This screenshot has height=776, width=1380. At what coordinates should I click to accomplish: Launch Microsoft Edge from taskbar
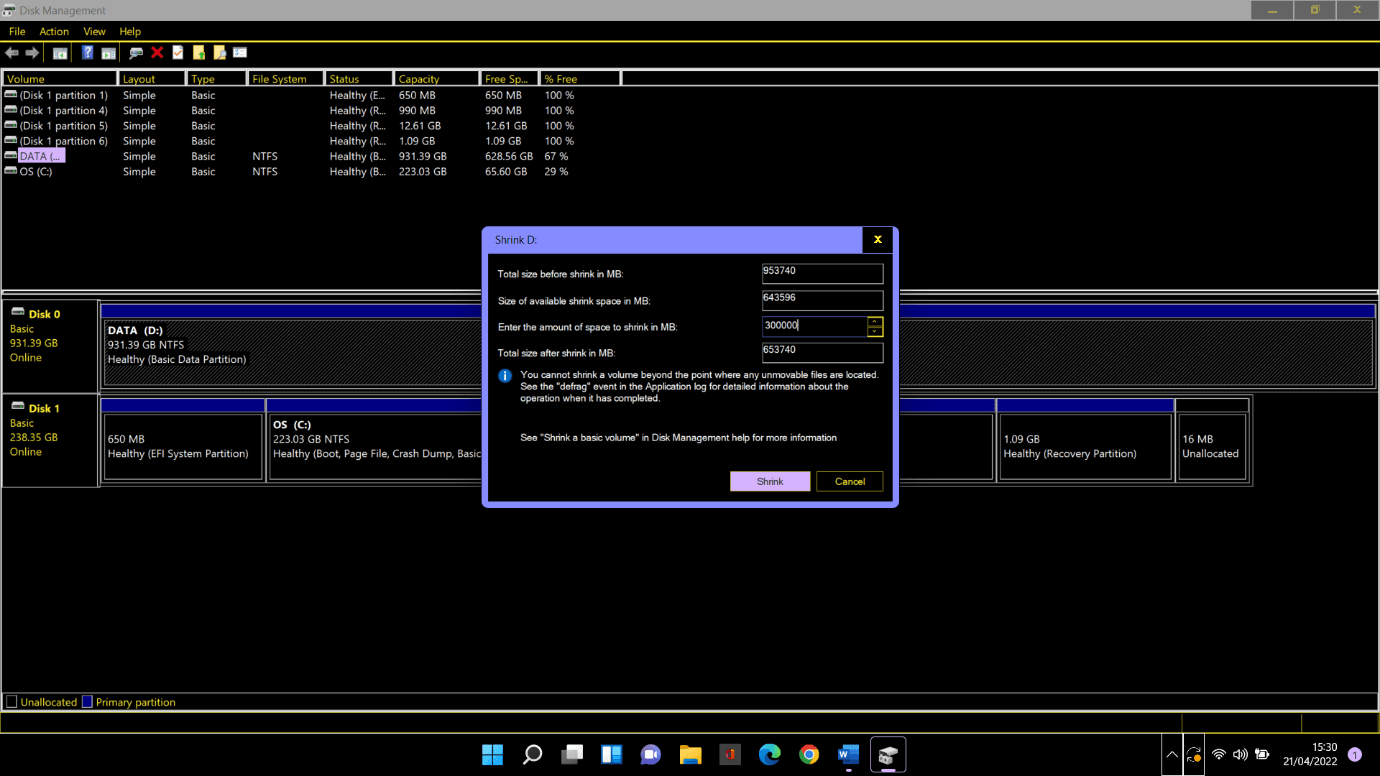point(769,754)
